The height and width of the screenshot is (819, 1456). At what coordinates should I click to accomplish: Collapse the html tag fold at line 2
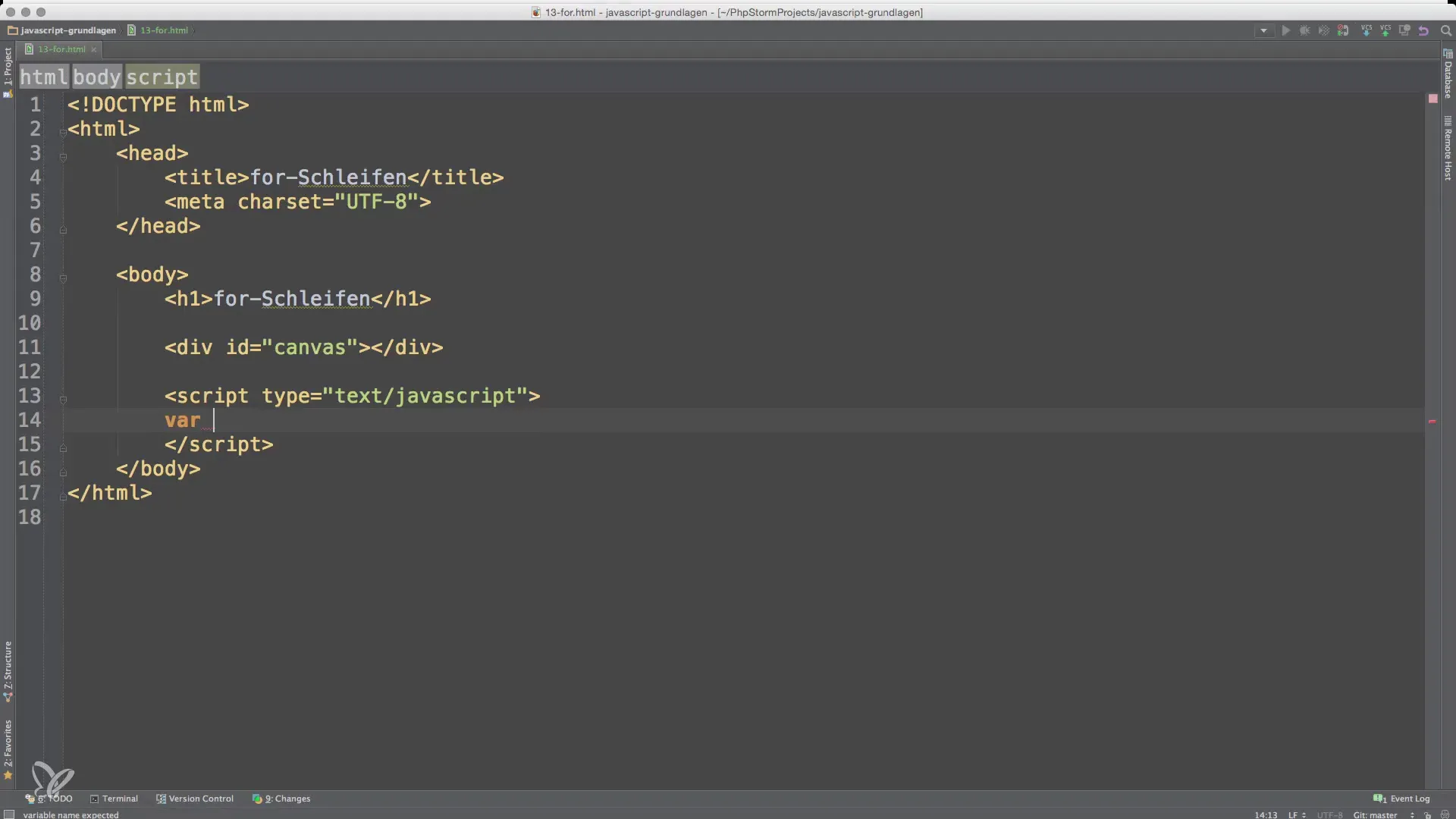63,132
